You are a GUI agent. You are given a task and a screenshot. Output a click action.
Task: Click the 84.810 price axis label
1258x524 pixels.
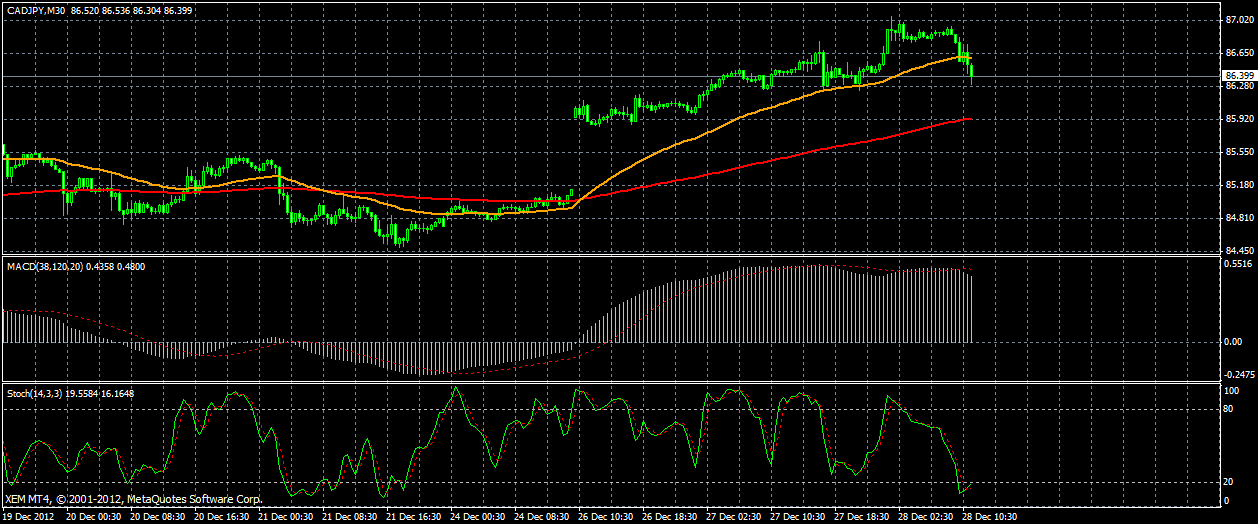1238,218
